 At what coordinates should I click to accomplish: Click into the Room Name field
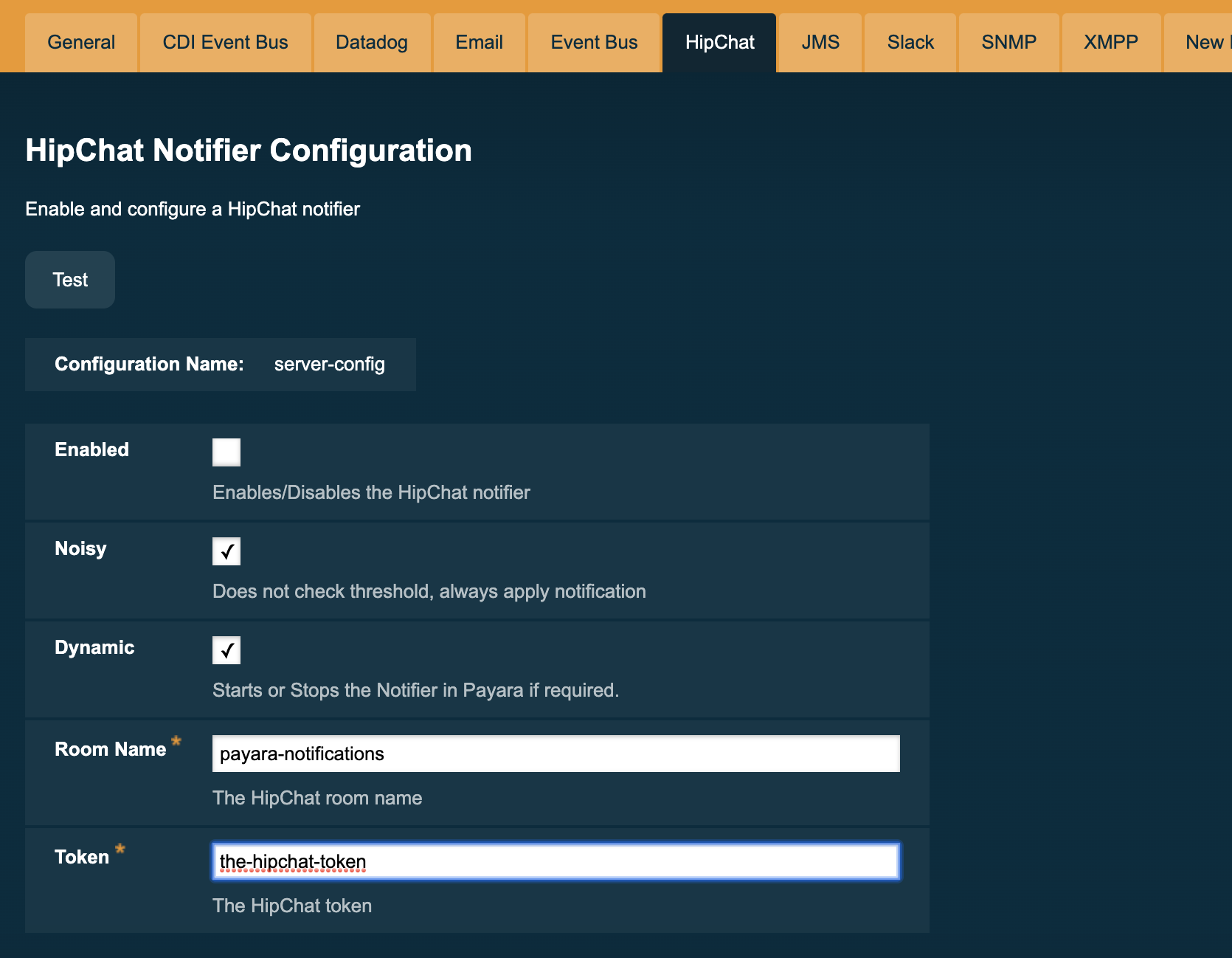pos(556,754)
